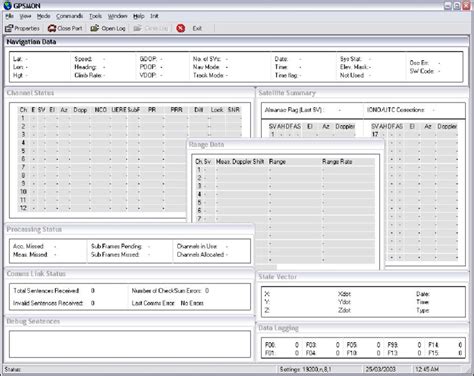This screenshot has width=474, height=376.
Task: Click the 'GDOP:' label in Navigation Data
Action: pyautogui.click(x=148, y=59)
